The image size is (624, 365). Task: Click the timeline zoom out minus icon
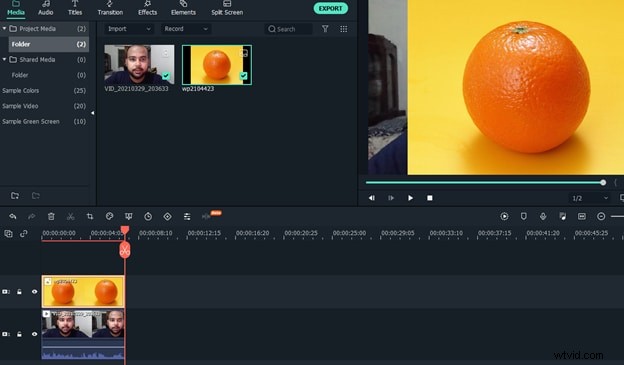601,216
